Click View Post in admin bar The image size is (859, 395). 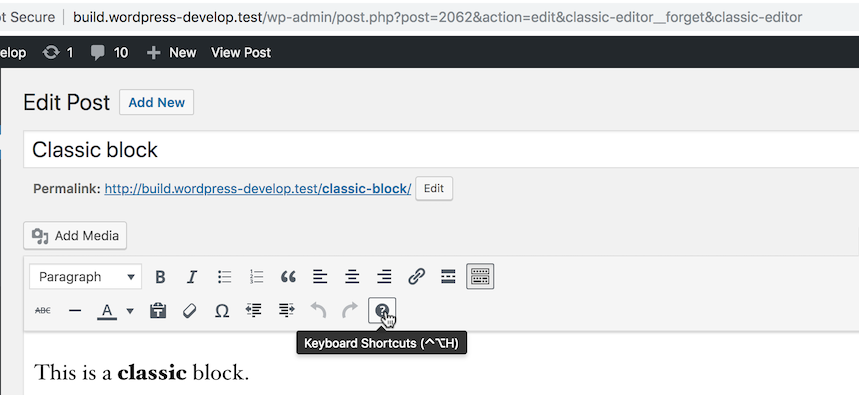pyautogui.click(x=241, y=53)
